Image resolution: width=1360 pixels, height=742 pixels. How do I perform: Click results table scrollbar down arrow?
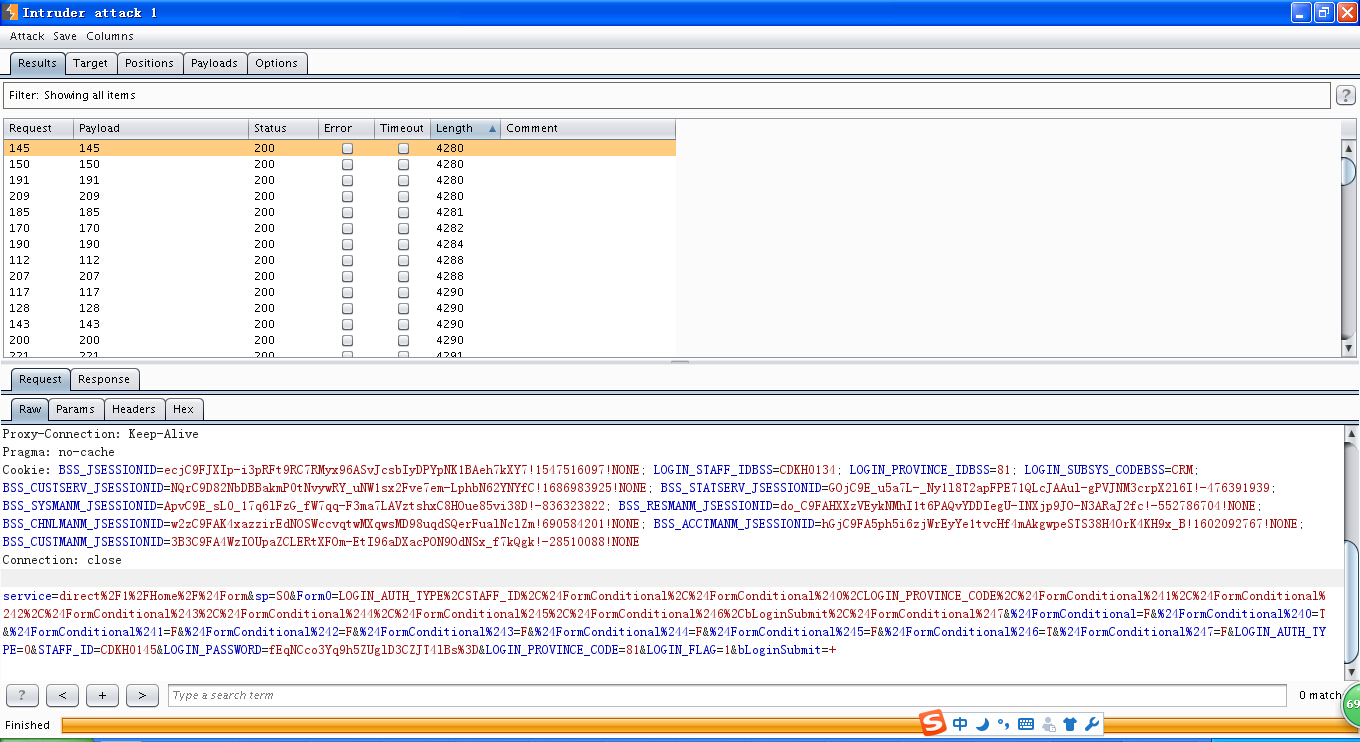(x=1348, y=348)
